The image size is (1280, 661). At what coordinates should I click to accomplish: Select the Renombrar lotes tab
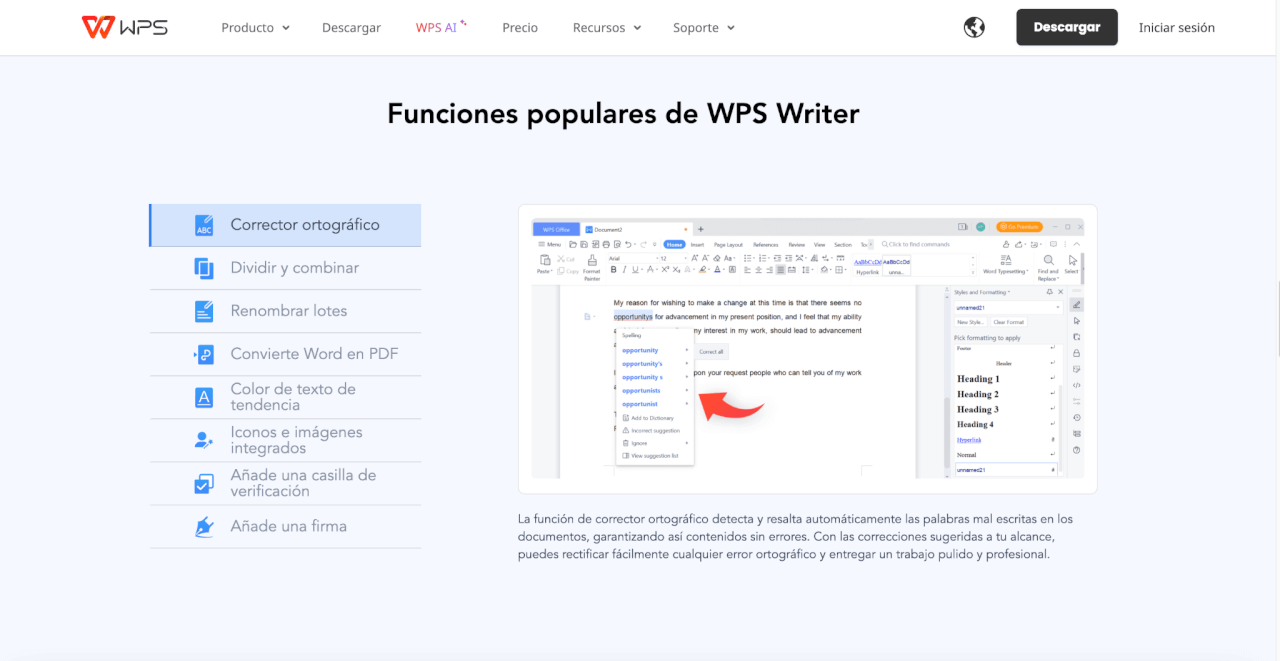coord(285,311)
